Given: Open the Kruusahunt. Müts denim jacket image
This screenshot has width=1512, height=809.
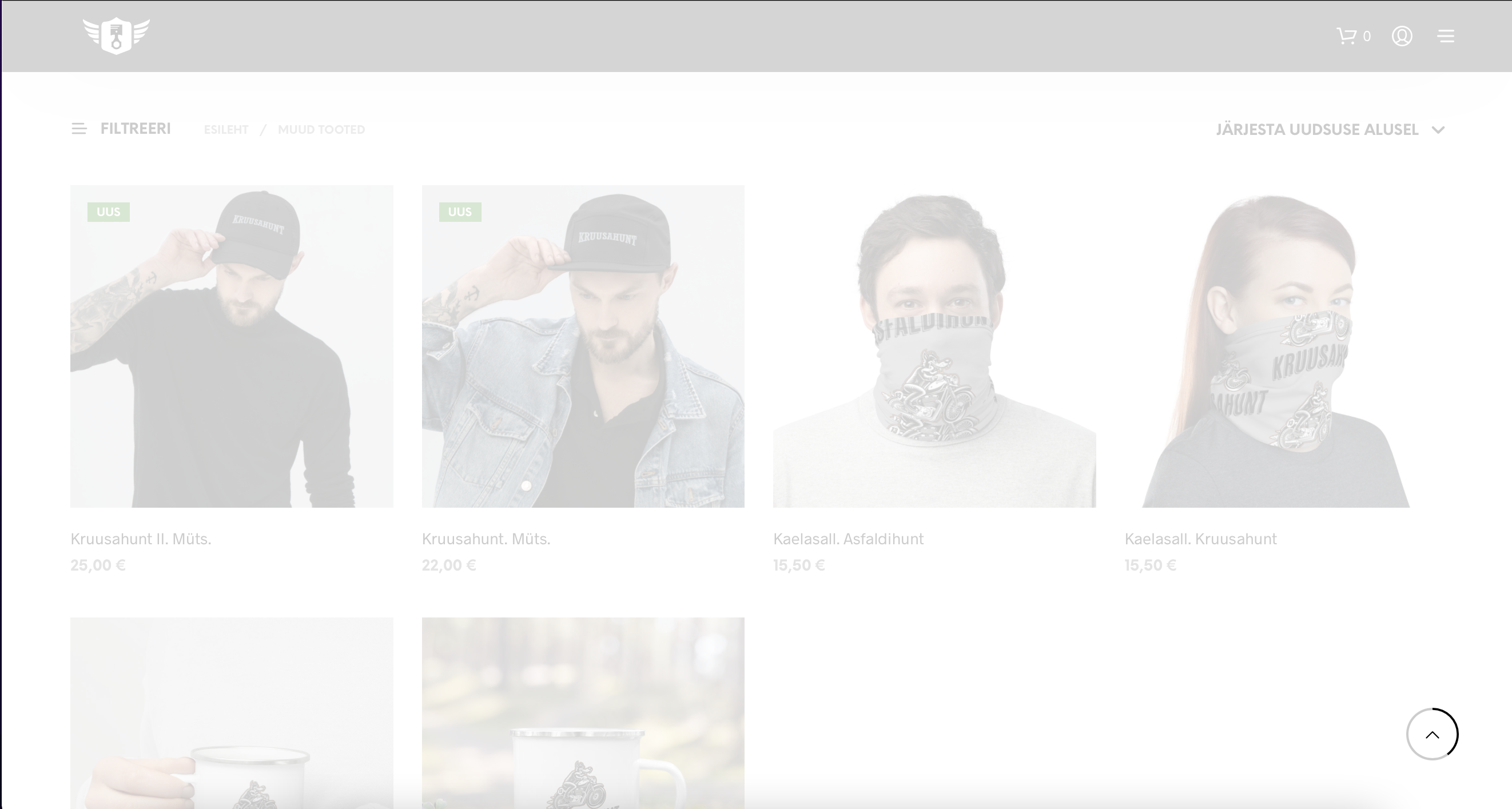Looking at the screenshot, I should (x=583, y=346).
